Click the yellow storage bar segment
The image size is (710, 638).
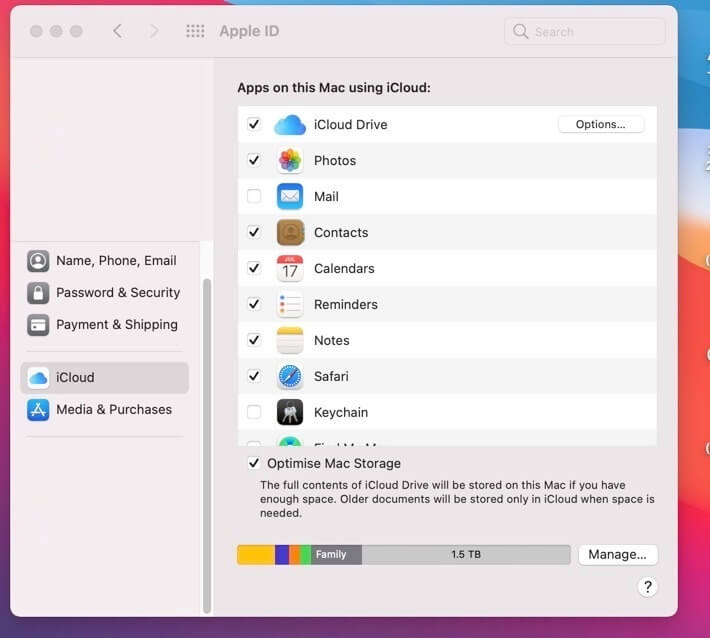point(256,555)
